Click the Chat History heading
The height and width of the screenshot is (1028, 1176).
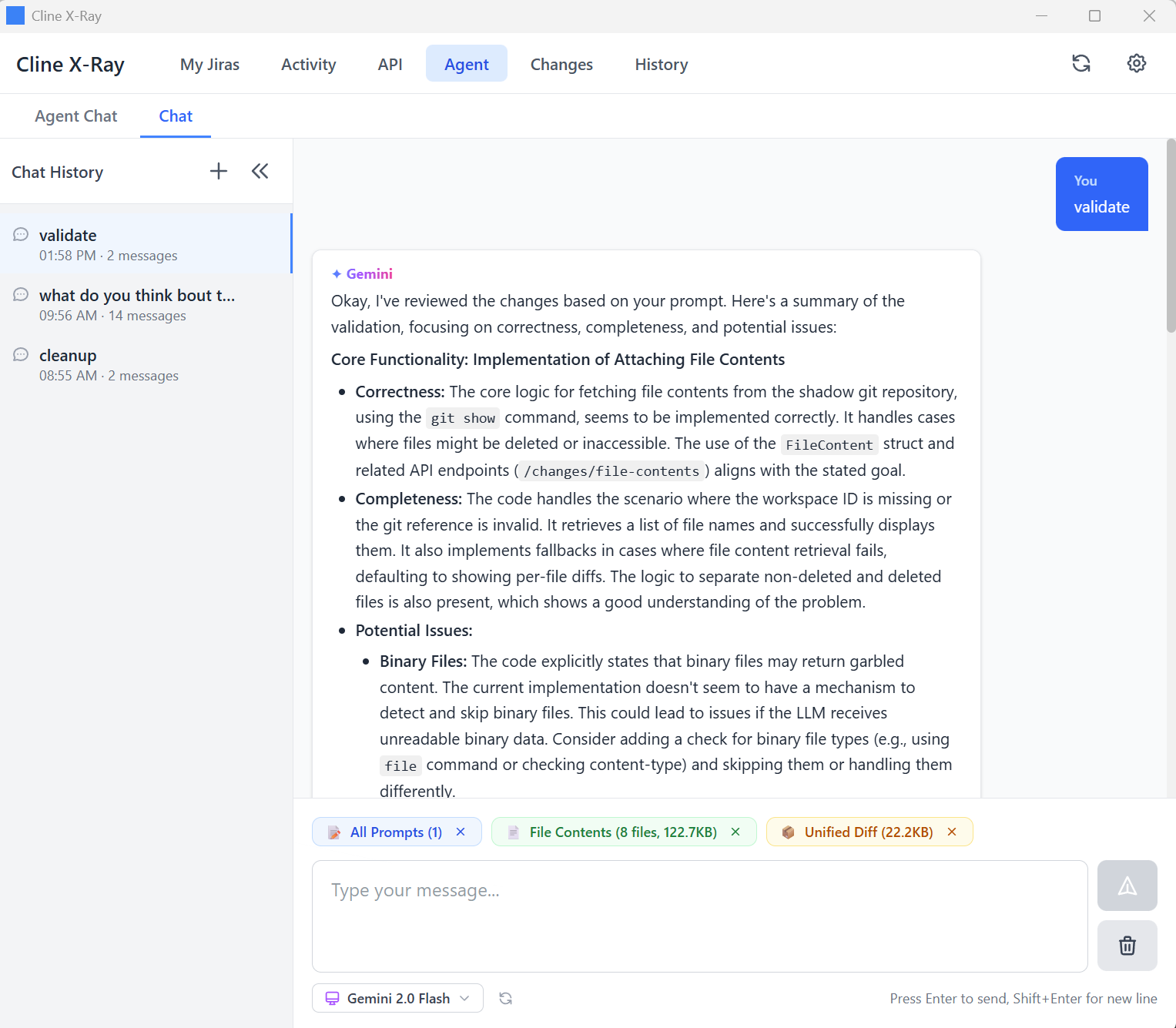click(57, 172)
